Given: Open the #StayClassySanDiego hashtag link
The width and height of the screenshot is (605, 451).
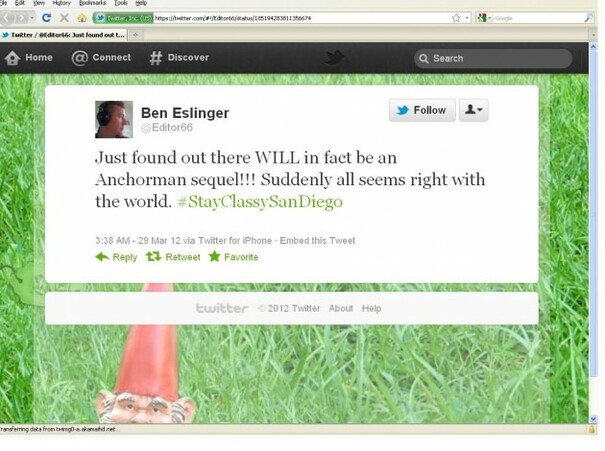Looking at the screenshot, I should click(260, 202).
